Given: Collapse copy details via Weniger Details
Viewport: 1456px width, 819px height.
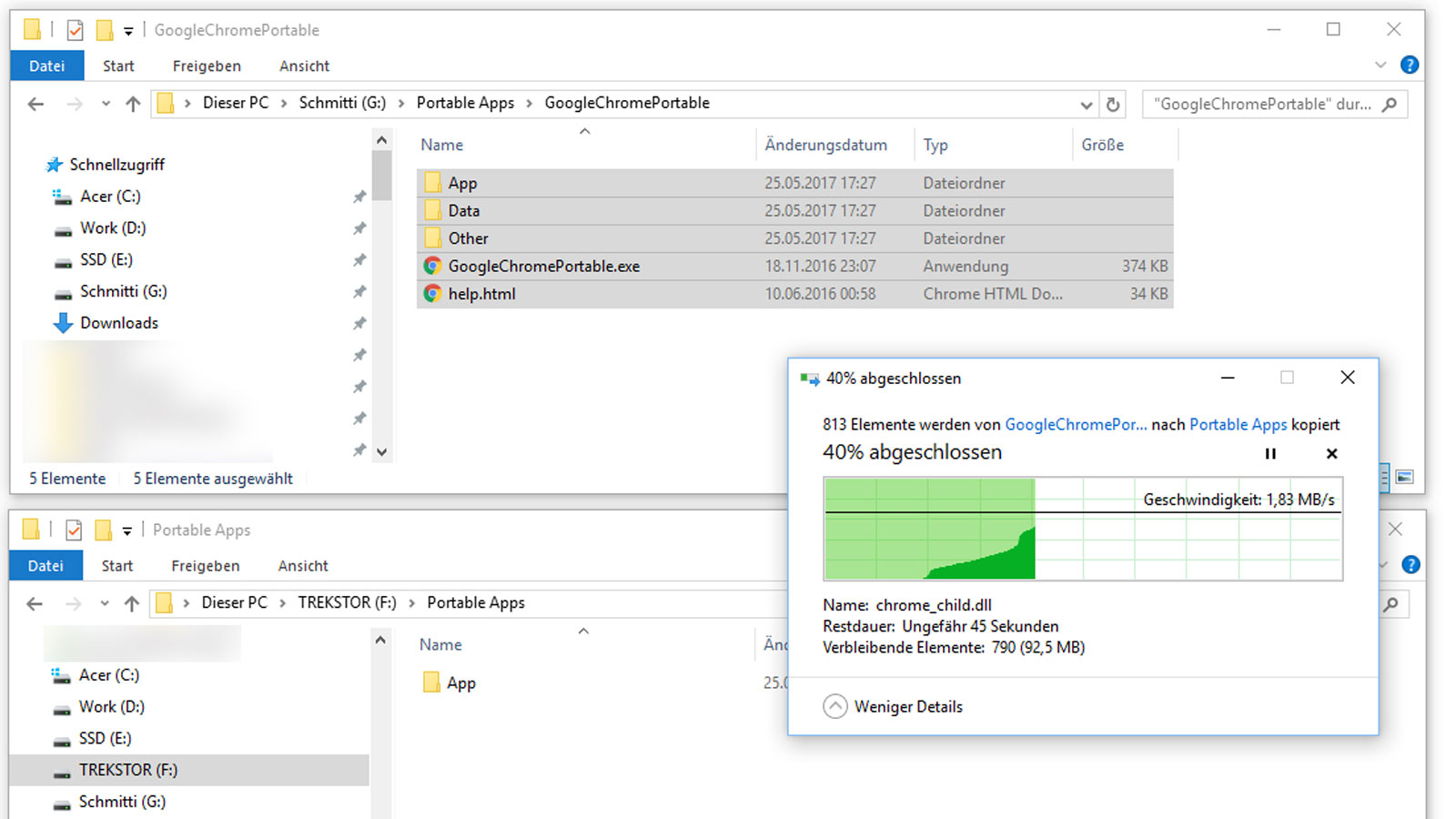Looking at the screenshot, I should (x=907, y=706).
